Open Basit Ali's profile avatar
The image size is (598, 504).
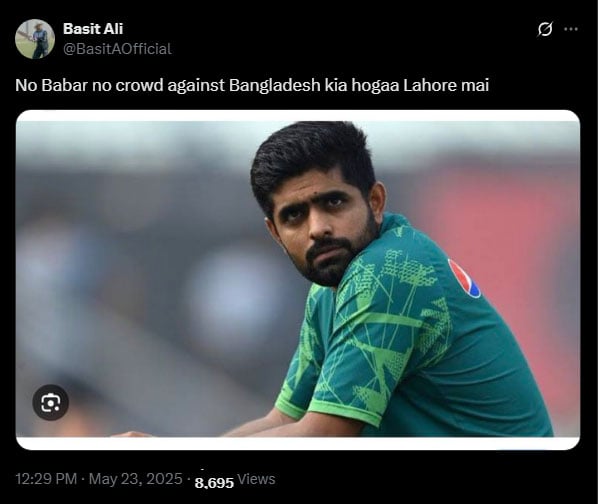pos(35,39)
